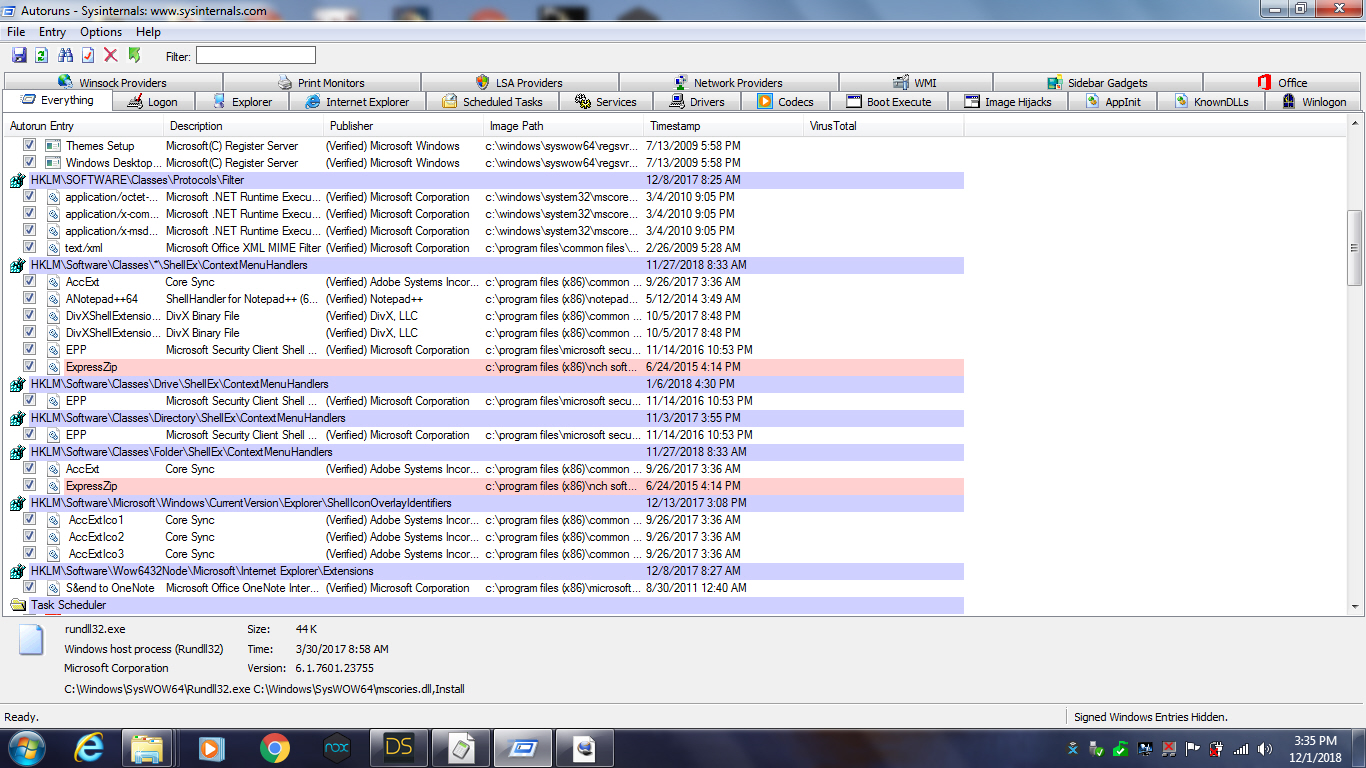Click into the Filter input field
1366x768 pixels.
point(255,55)
